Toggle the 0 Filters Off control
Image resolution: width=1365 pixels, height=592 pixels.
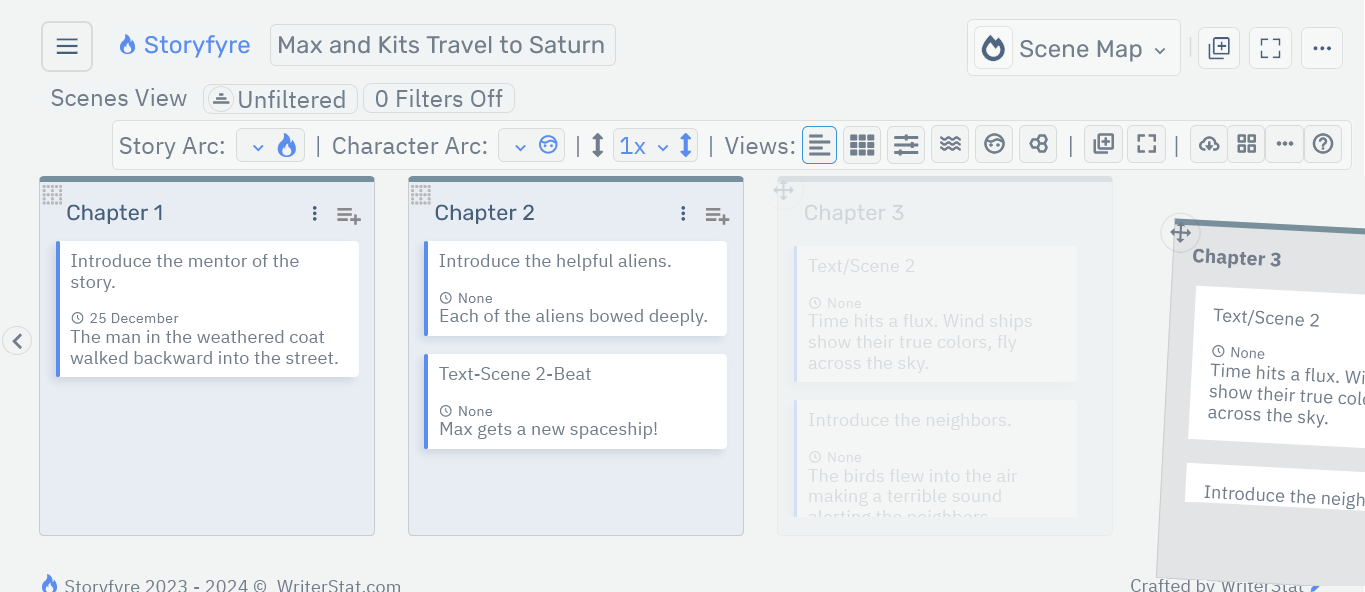[438, 98]
